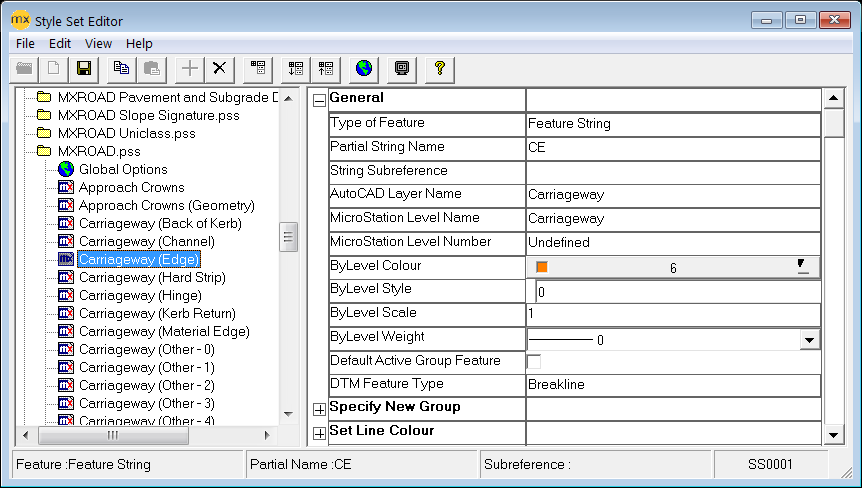Open the ByLevel Weight dropdown arrow
Viewport: 862px width, 488px height.
coord(809,340)
